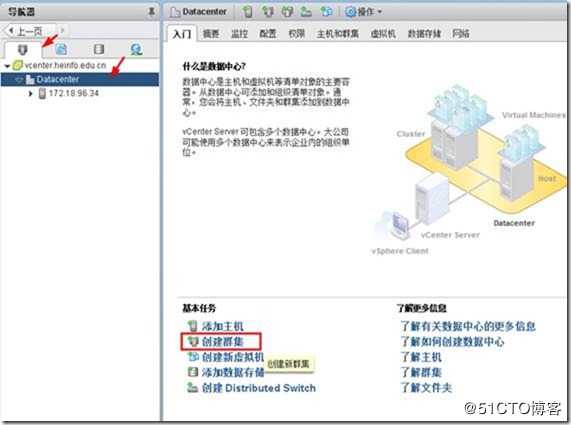This screenshot has width=571, height=425.
Task: Collapse the vcenter.heinfo.edu.cn tree node
Action: 7,66
